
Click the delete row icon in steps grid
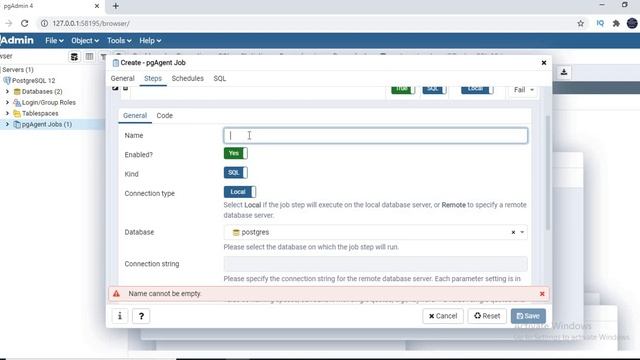(x=125, y=88)
